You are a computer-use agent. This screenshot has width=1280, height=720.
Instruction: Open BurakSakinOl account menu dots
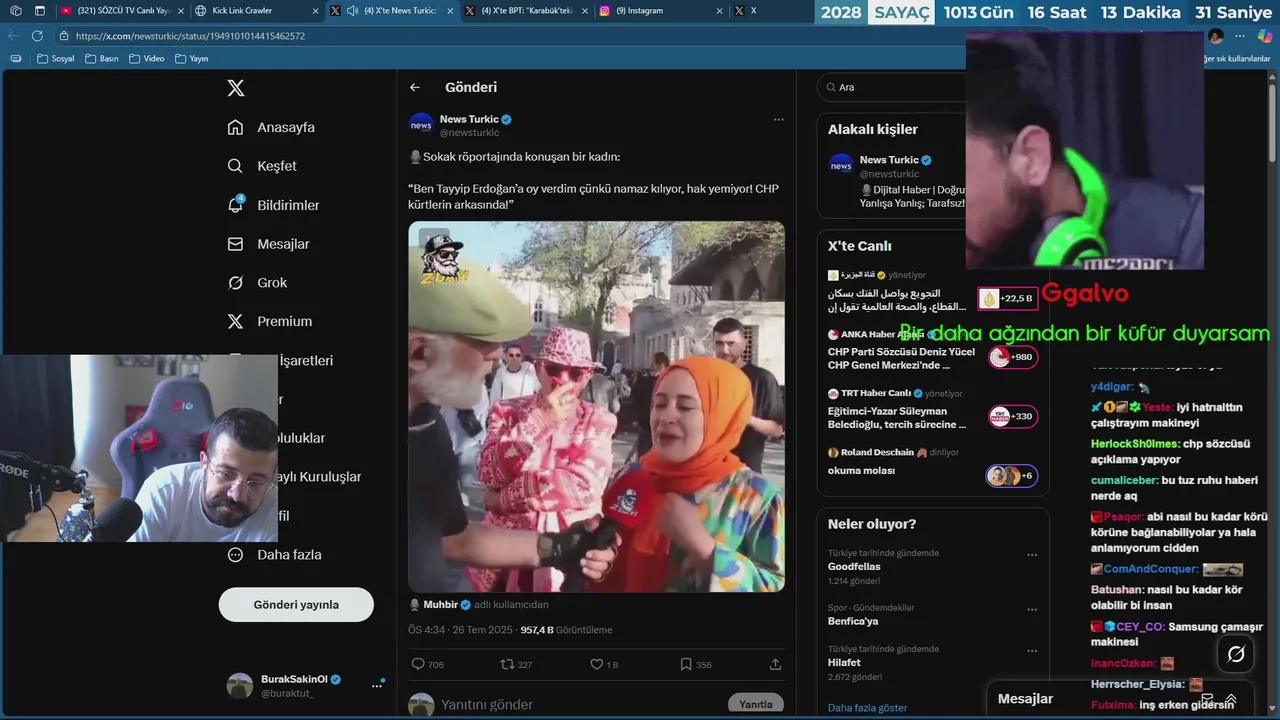click(x=377, y=685)
